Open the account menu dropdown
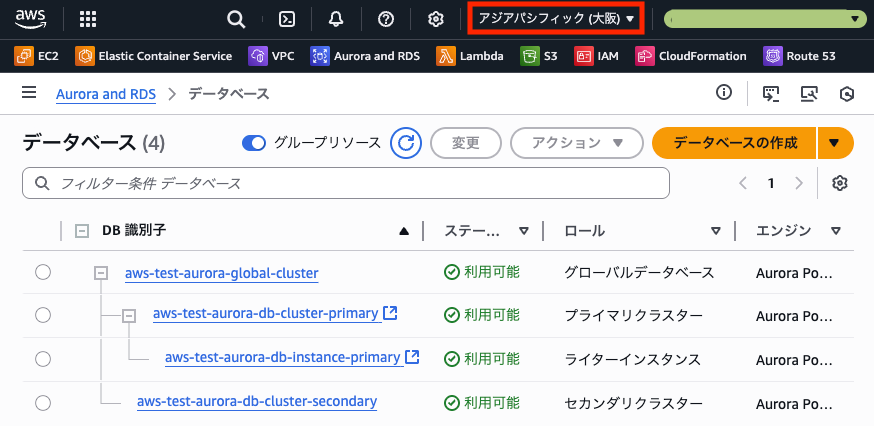The image size is (874, 426). 764,19
